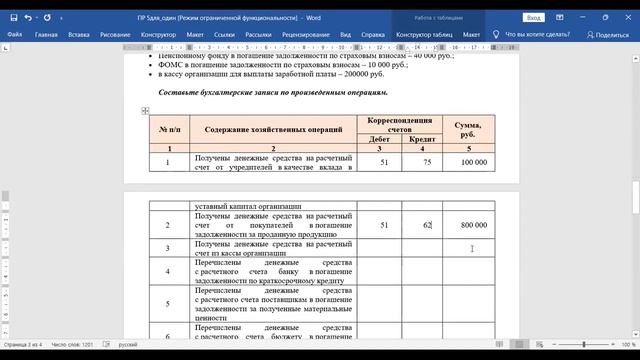This screenshot has height=360, width=640.
Task: Open the ribbon display options icon
Action: (x=560, y=18)
